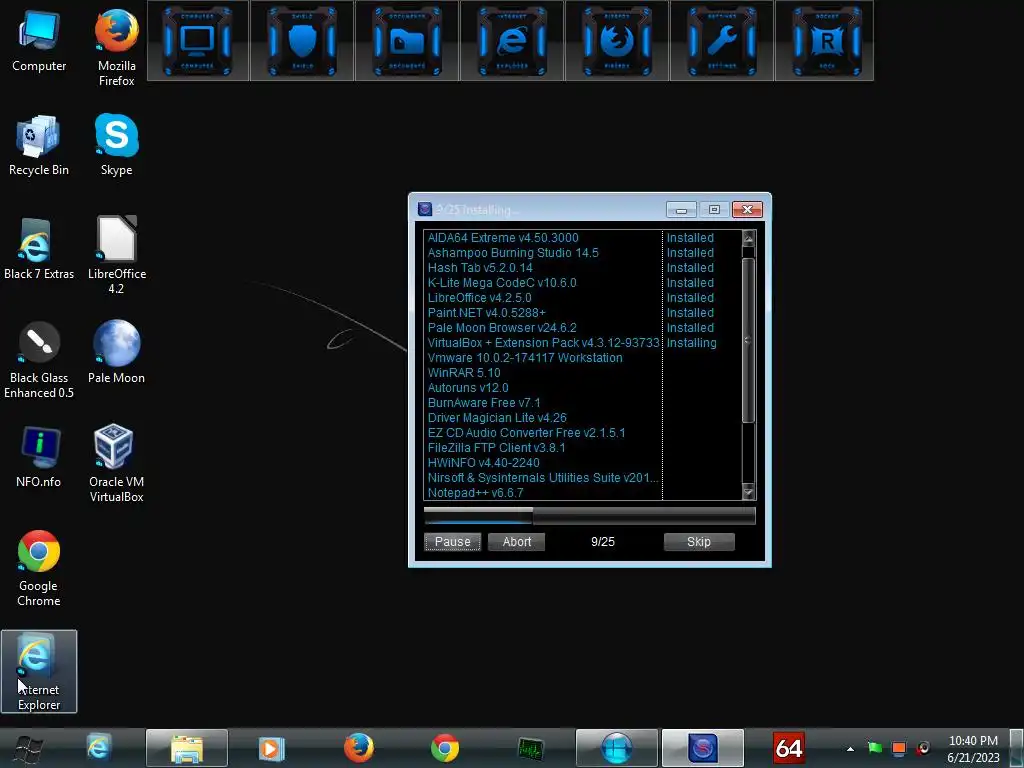This screenshot has width=1024, height=768.
Task: Open the NFO.nfo file icon
Action: [39, 456]
